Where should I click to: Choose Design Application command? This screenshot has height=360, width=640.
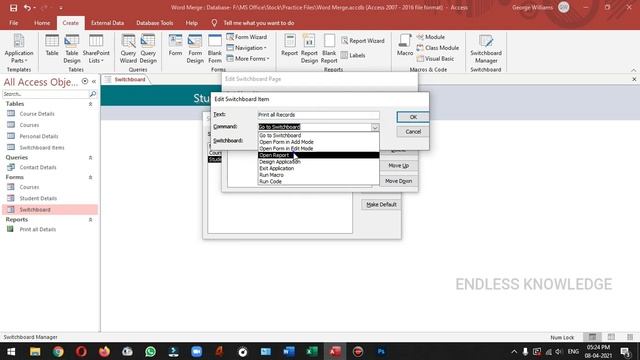pyautogui.click(x=318, y=162)
